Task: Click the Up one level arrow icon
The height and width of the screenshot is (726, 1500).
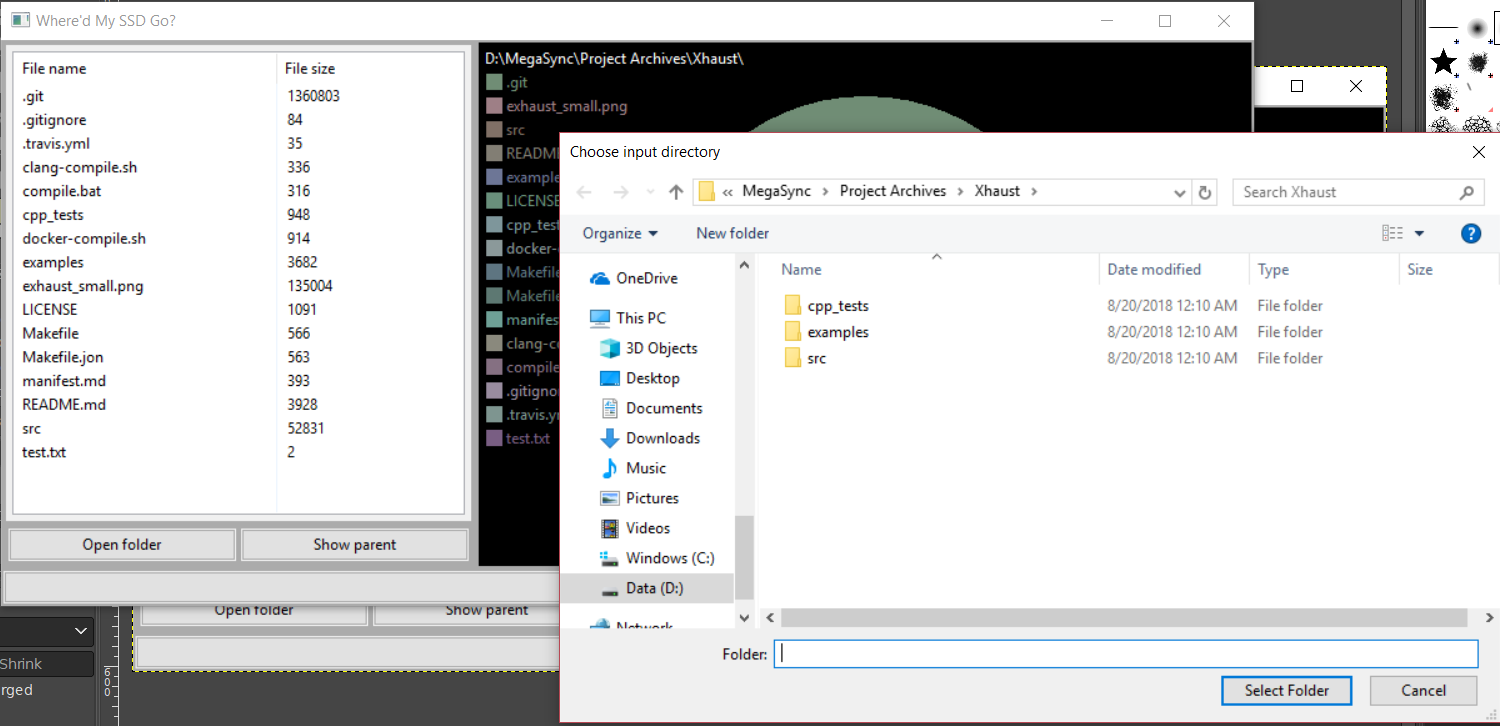Action: [x=676, y=192]
